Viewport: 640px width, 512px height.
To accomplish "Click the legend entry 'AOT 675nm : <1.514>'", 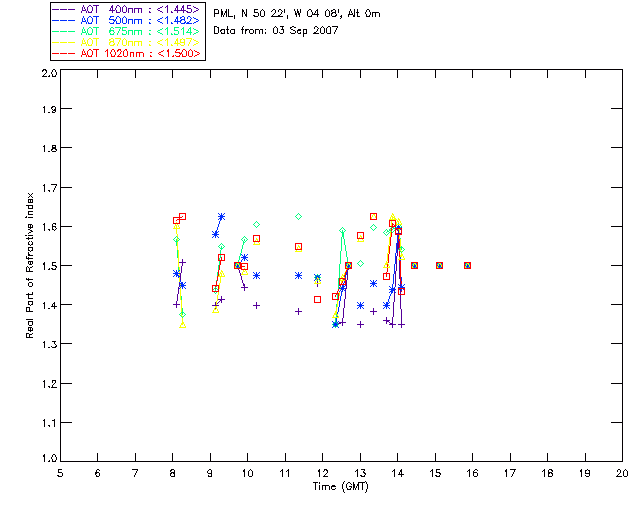I will 127,31.
